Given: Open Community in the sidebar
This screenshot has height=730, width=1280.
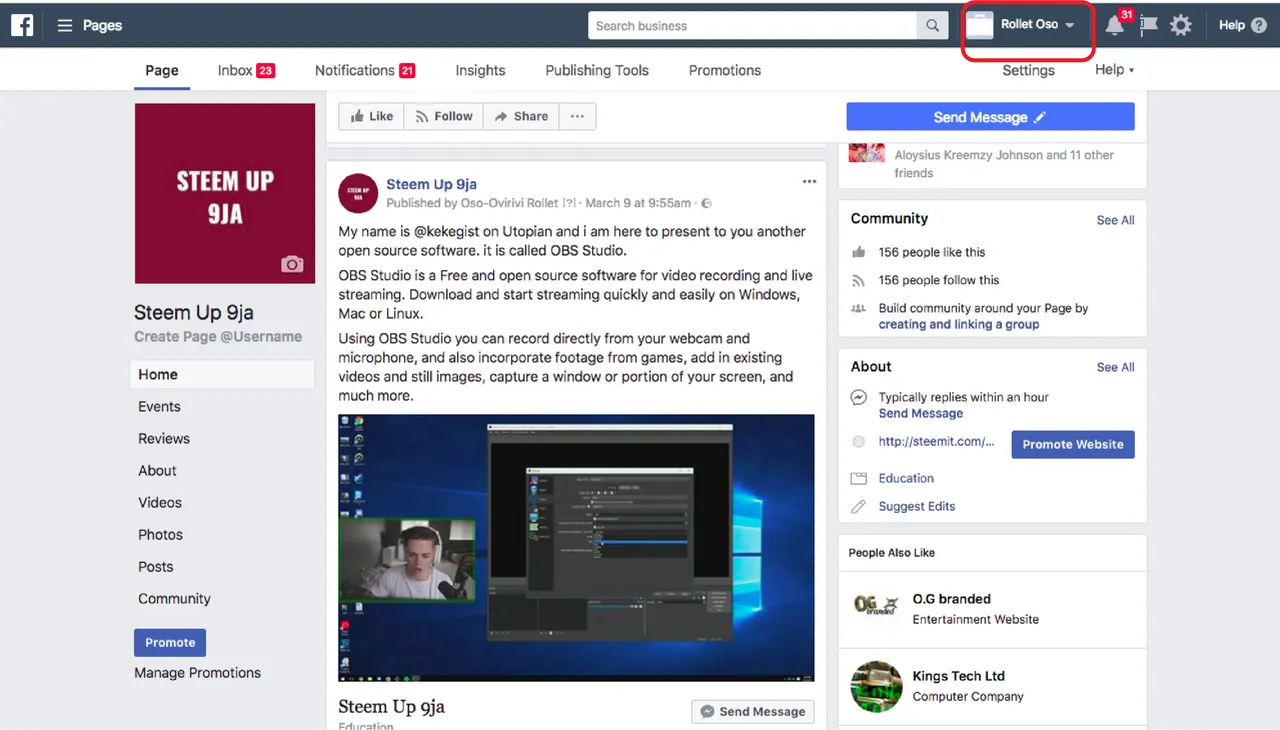Looking at the screenshot, I should 174,599.
